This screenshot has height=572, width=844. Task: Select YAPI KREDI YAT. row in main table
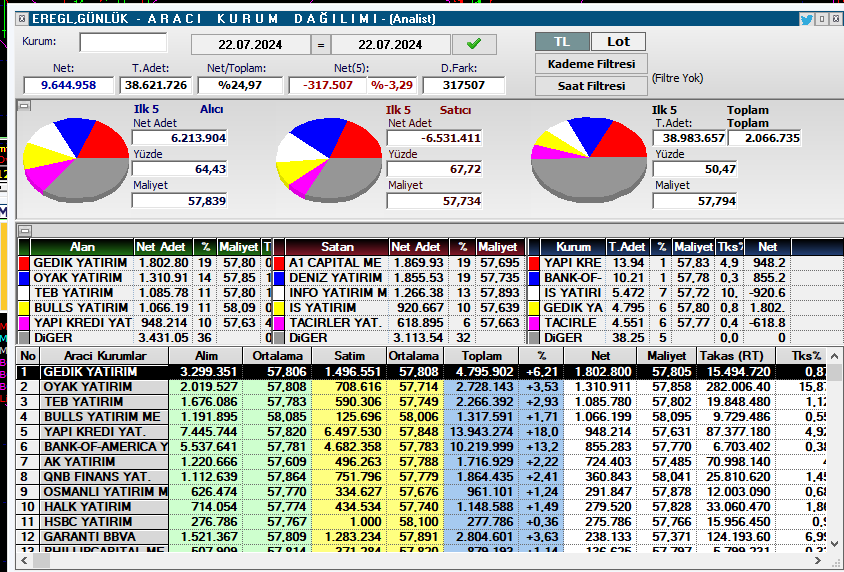pyautogui.click(x=421, y=432)
